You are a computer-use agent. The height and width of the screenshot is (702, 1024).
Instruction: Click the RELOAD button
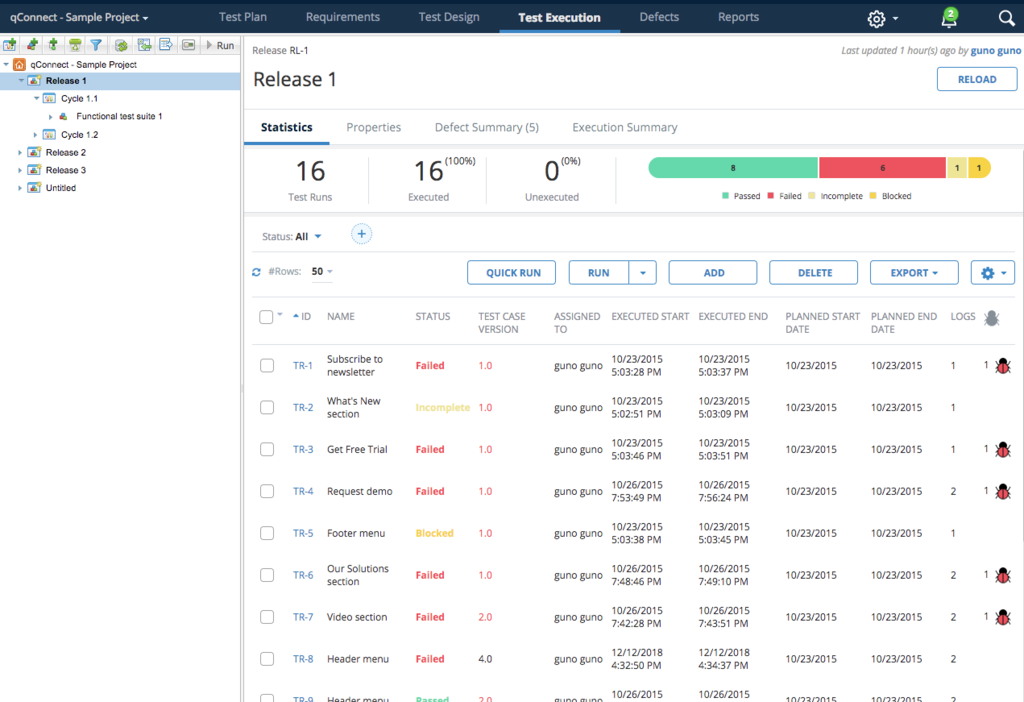[x=977, y=79]
